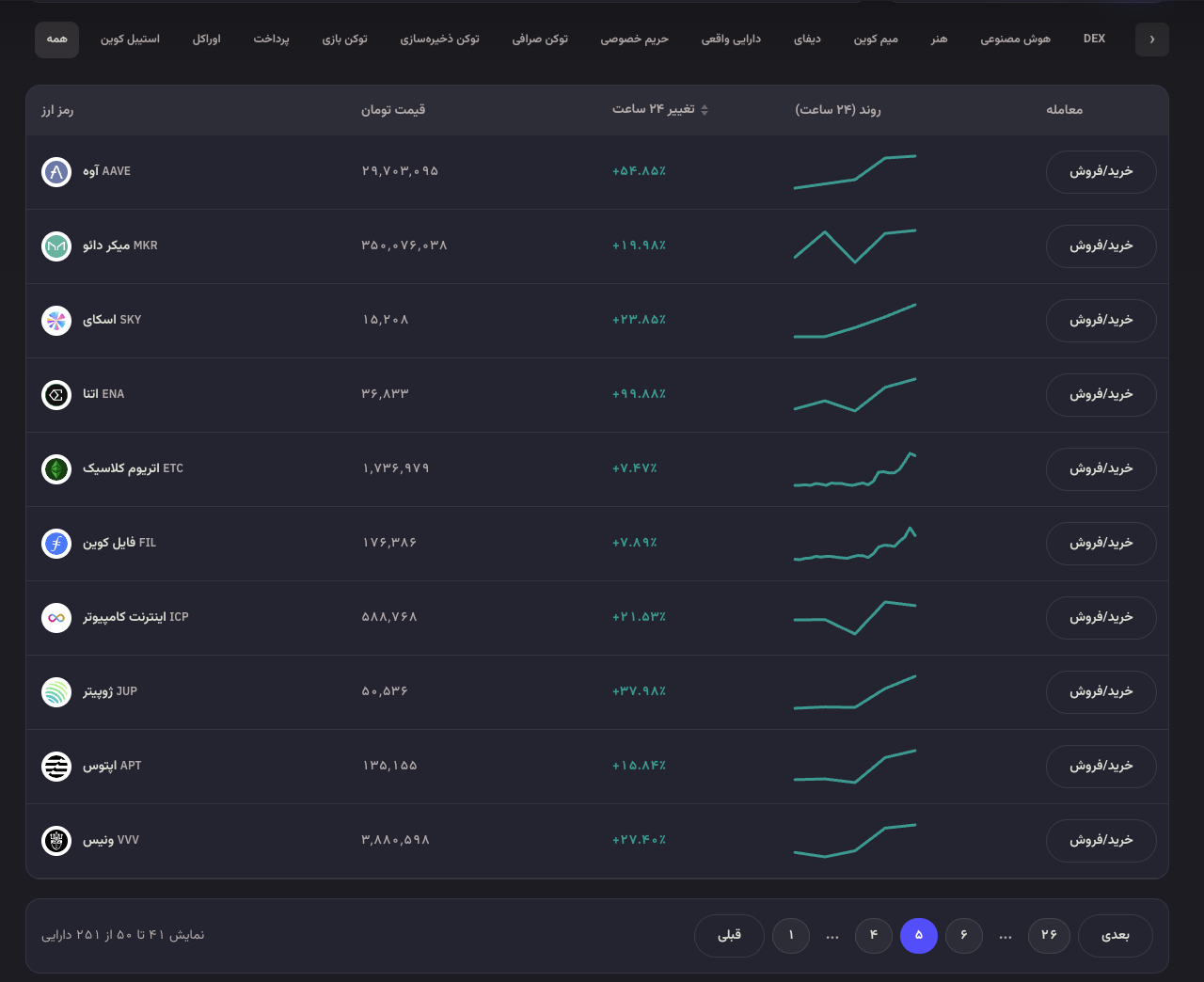
Task: Click the AAVE آوه coin name
Action: tap(106, 172)
